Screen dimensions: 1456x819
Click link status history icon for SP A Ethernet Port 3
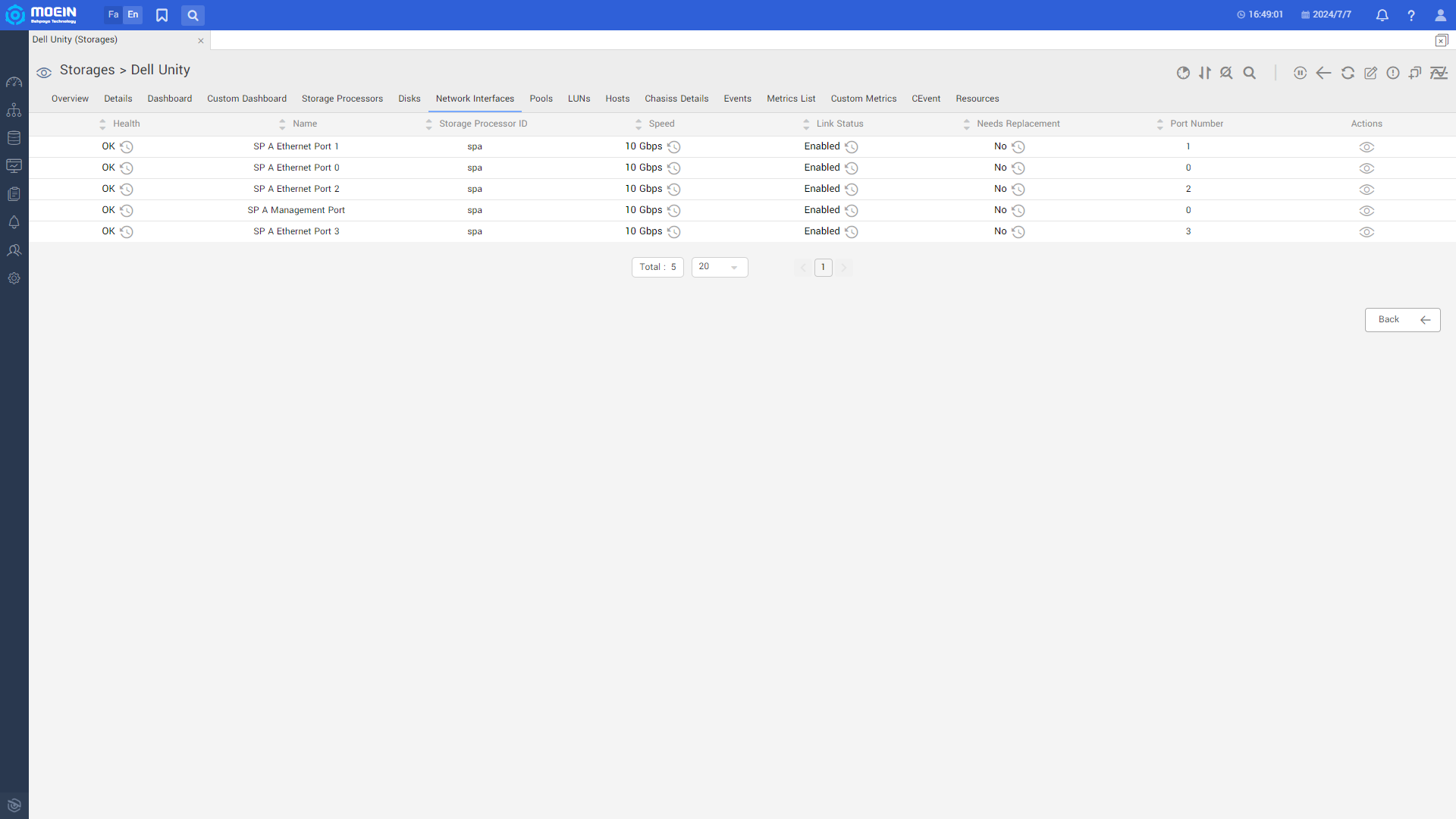[x=852, y=232]
